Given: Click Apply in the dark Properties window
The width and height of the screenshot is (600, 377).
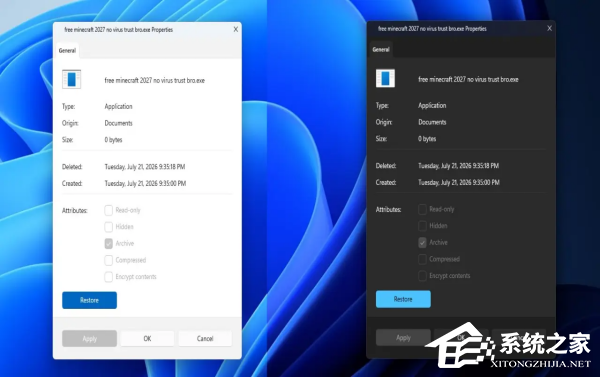Looking at the screenshot, I should click(x=403, y=338).
